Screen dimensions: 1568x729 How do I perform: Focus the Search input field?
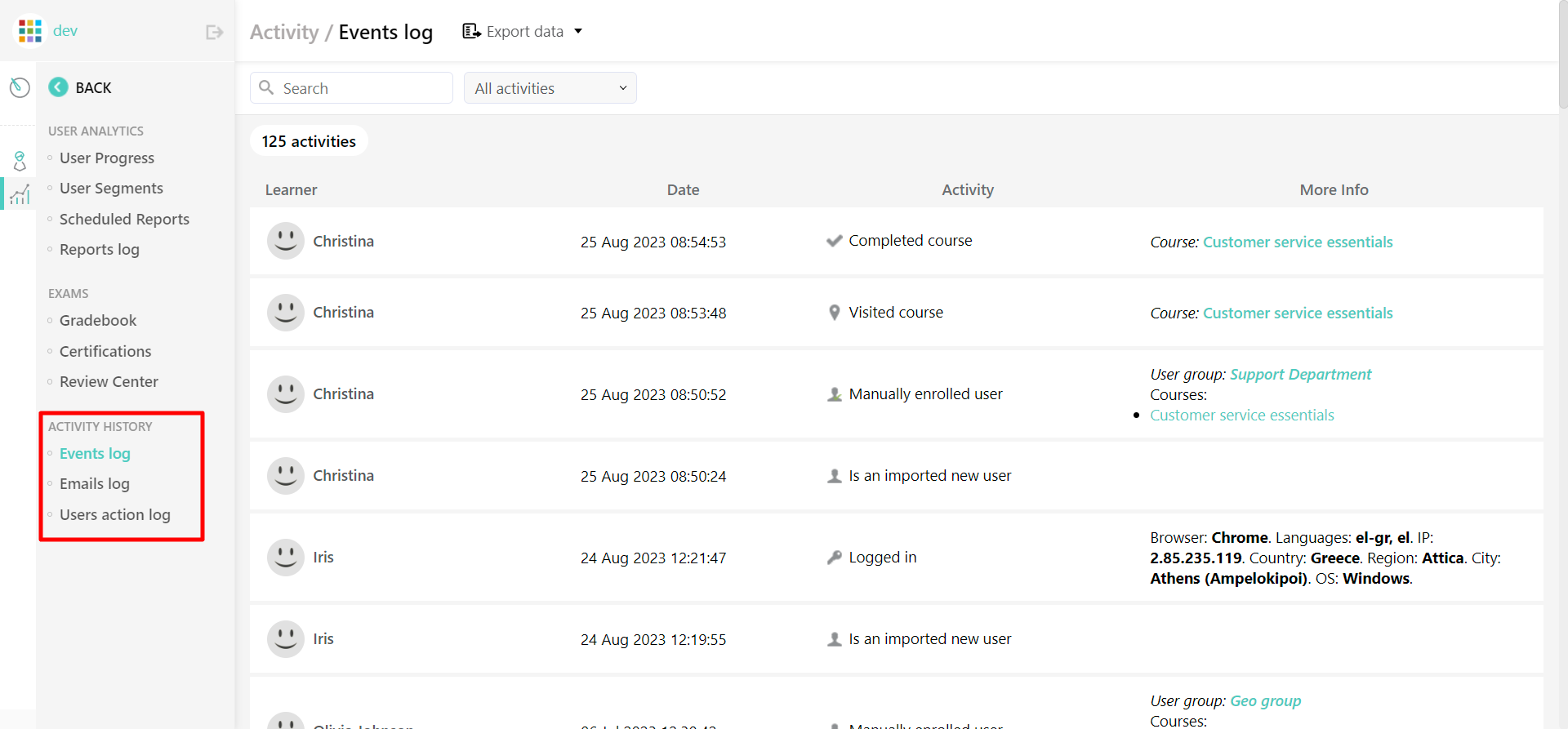351,88
